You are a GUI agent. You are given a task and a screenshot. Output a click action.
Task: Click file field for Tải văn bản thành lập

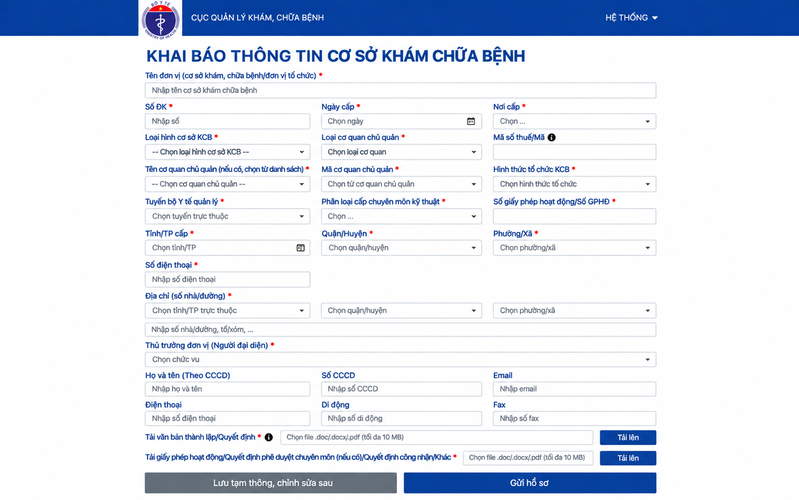(x=437, y=437)
